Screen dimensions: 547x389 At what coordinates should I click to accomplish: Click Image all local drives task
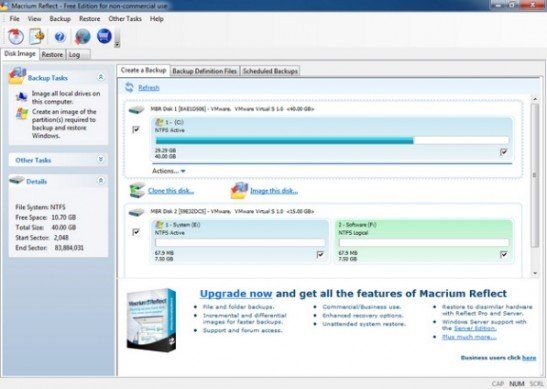(66, 97)
